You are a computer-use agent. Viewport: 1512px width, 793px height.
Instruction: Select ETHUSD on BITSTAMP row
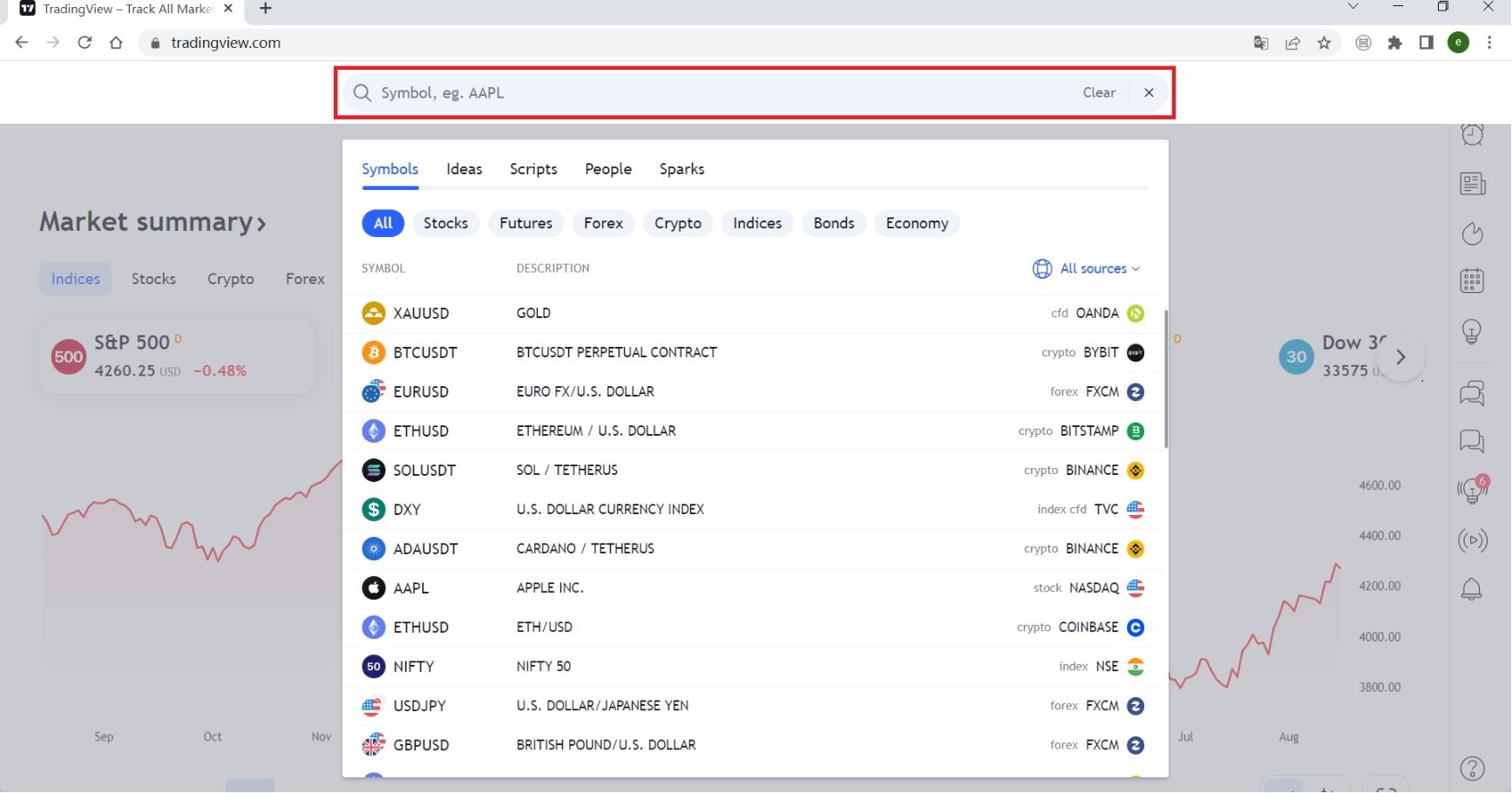tap(753, 430)
